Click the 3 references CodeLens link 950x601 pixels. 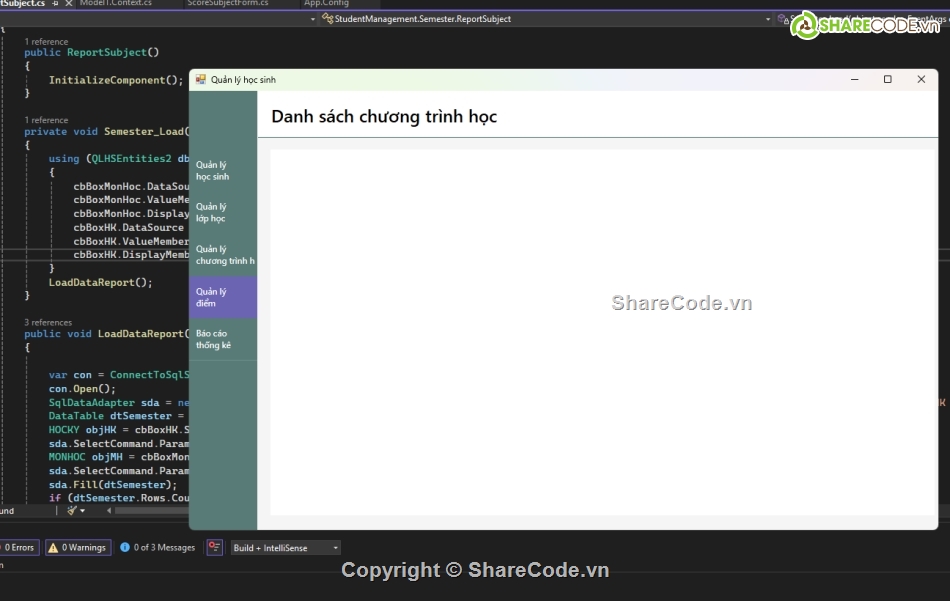(x=48, y=322)
